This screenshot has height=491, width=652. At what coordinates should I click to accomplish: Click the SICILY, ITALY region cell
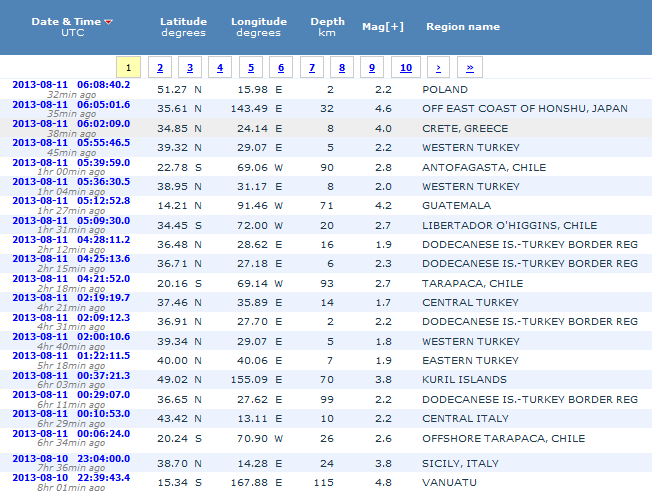[460, 464]
